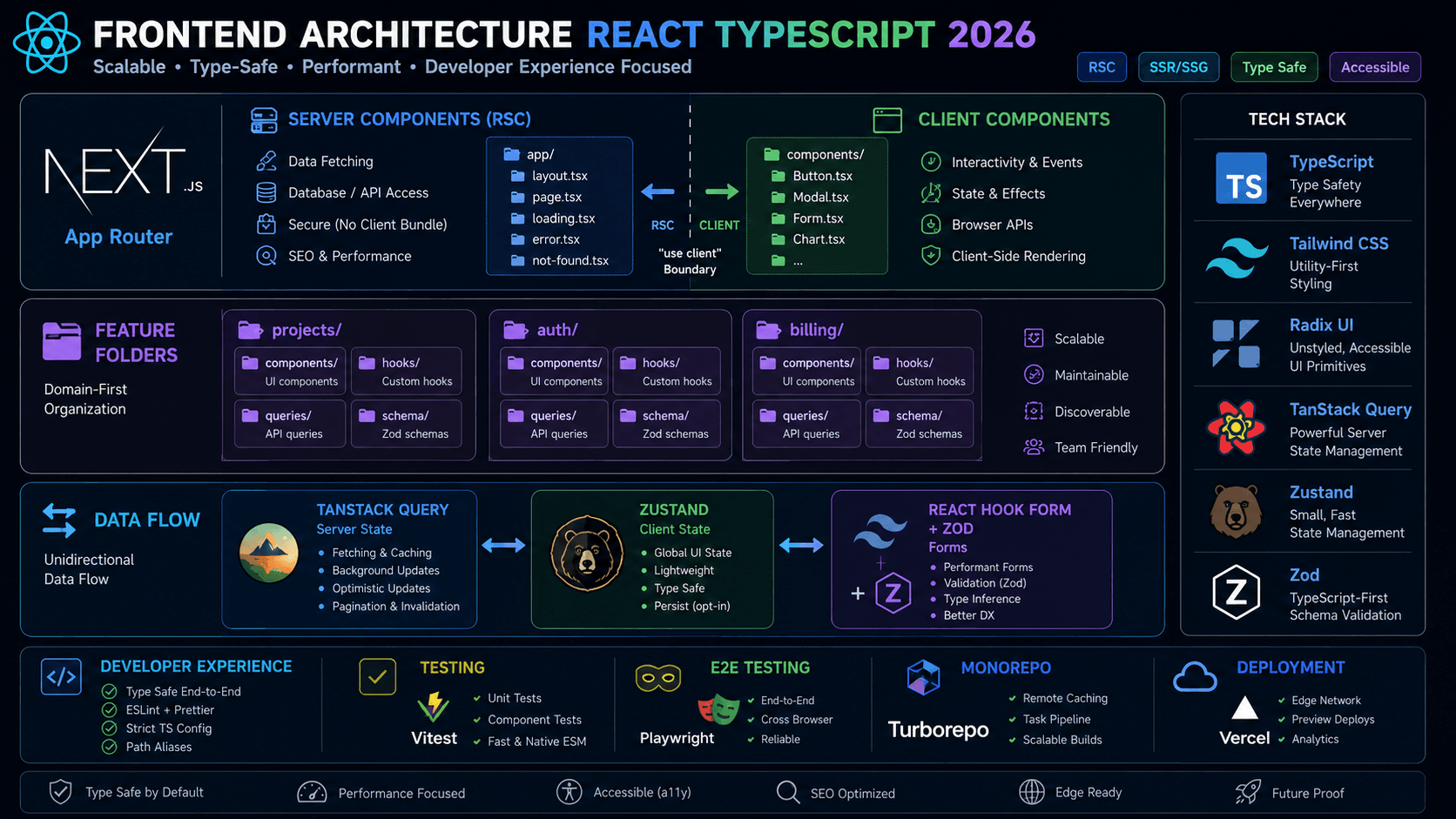Click the Accessible badge in the header
1456x819 pixels.
pyautogui.click(x=1375, y=67)
